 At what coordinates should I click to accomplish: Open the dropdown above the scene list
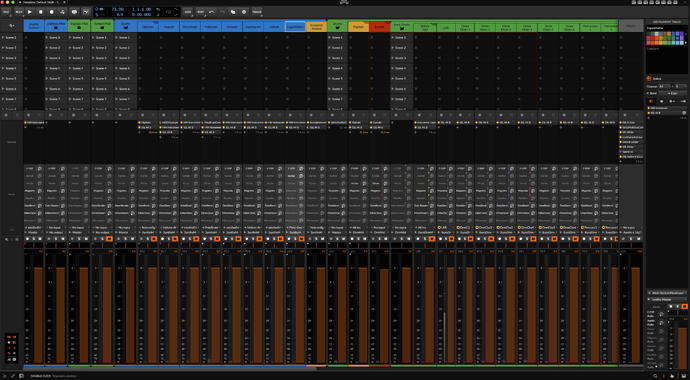[11, 26]
